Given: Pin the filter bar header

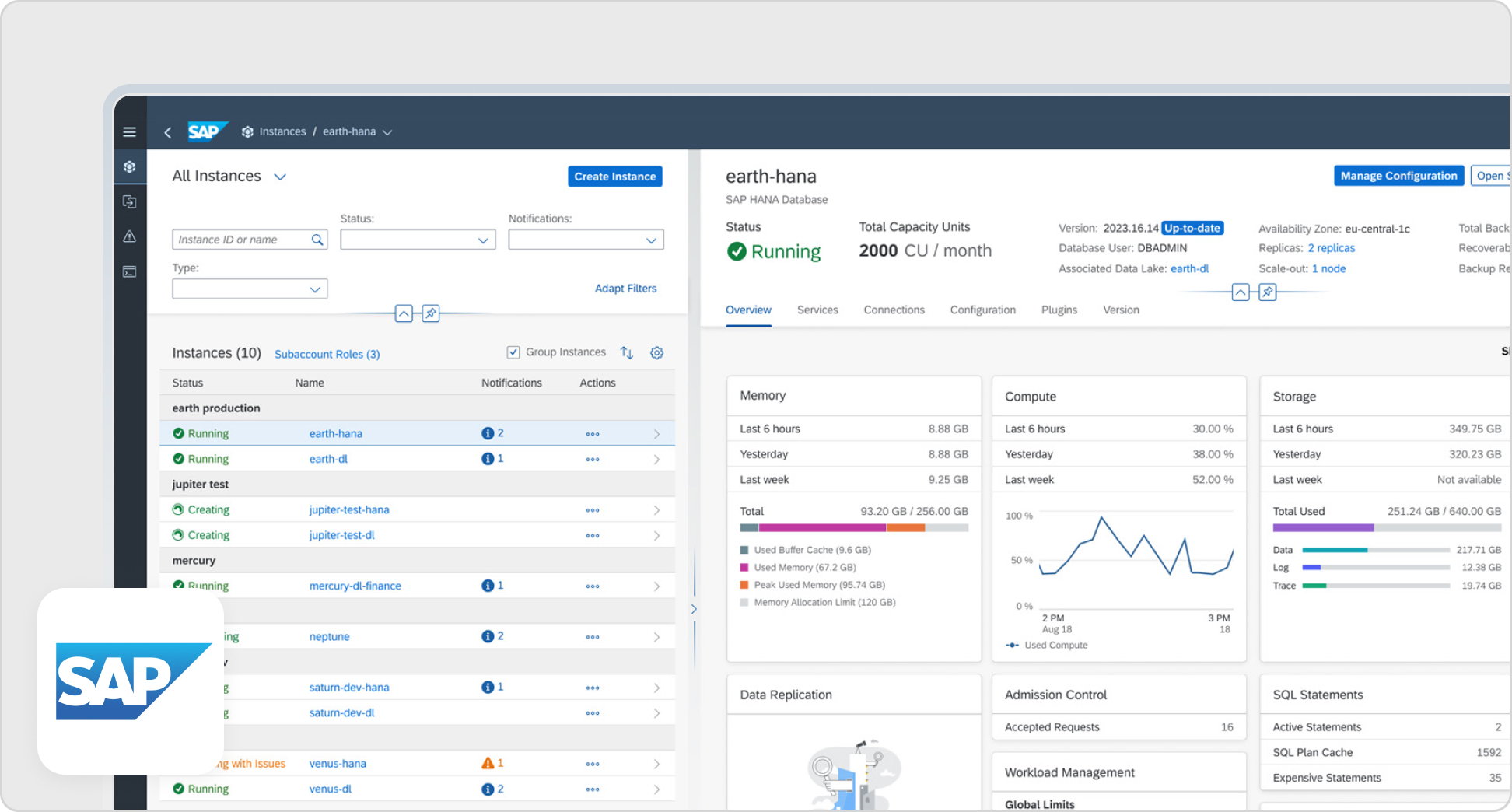Looking at the screenshot, I should click(431, 313).
